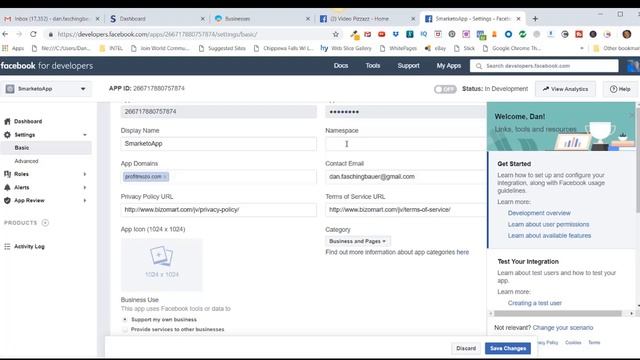
Task: Click the search magnifier icon in developers search
Action: coord(479,66)
